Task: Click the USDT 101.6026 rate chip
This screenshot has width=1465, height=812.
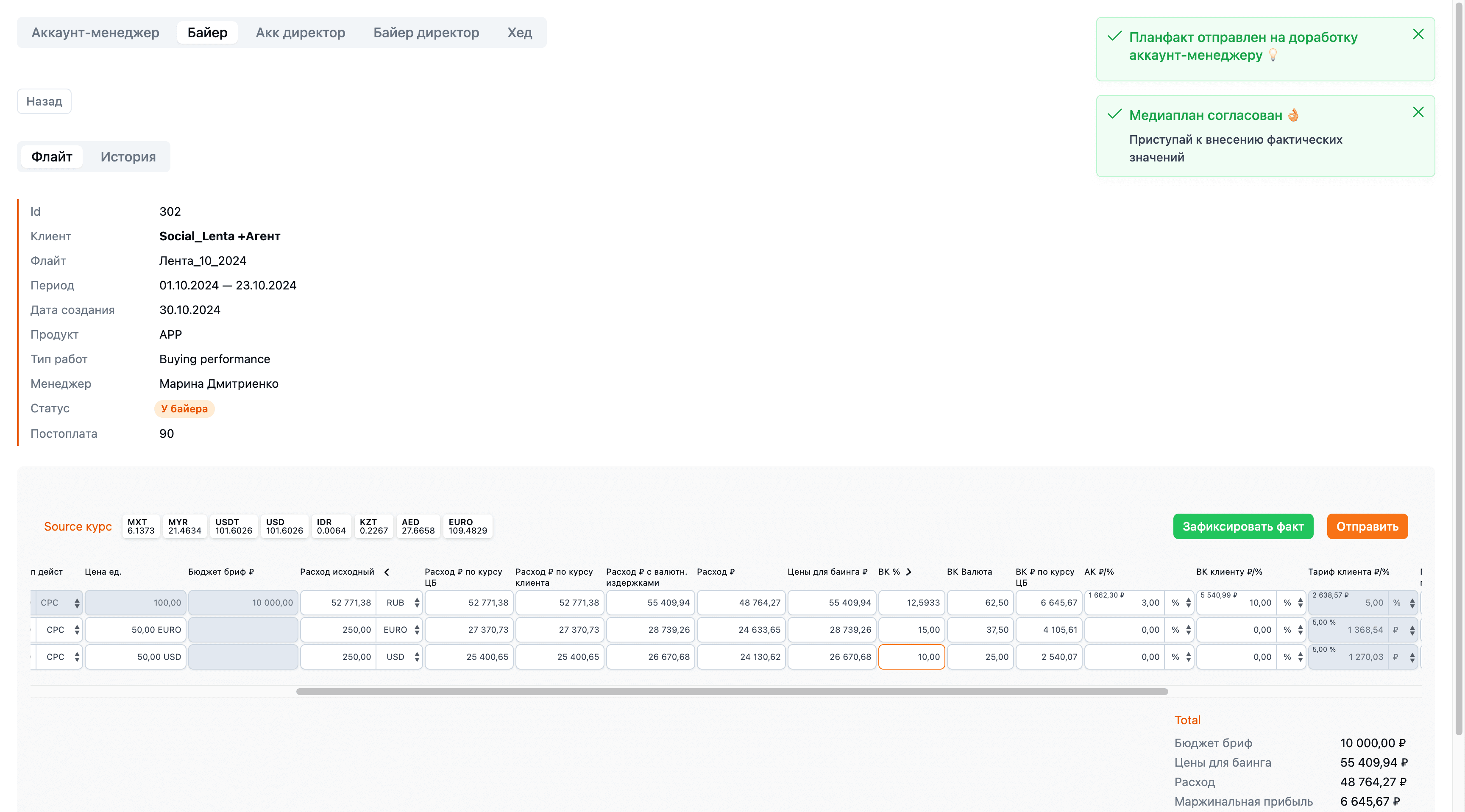Action: tap(233, 526)
